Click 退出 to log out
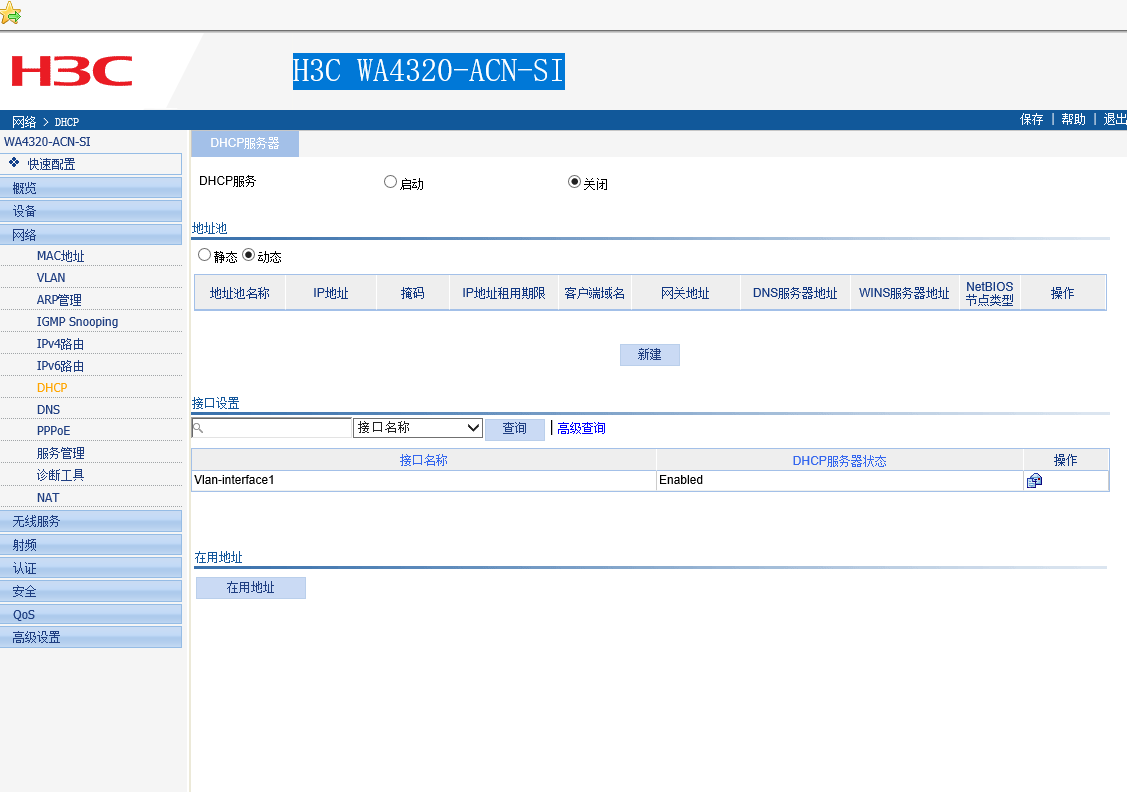 1115,119
